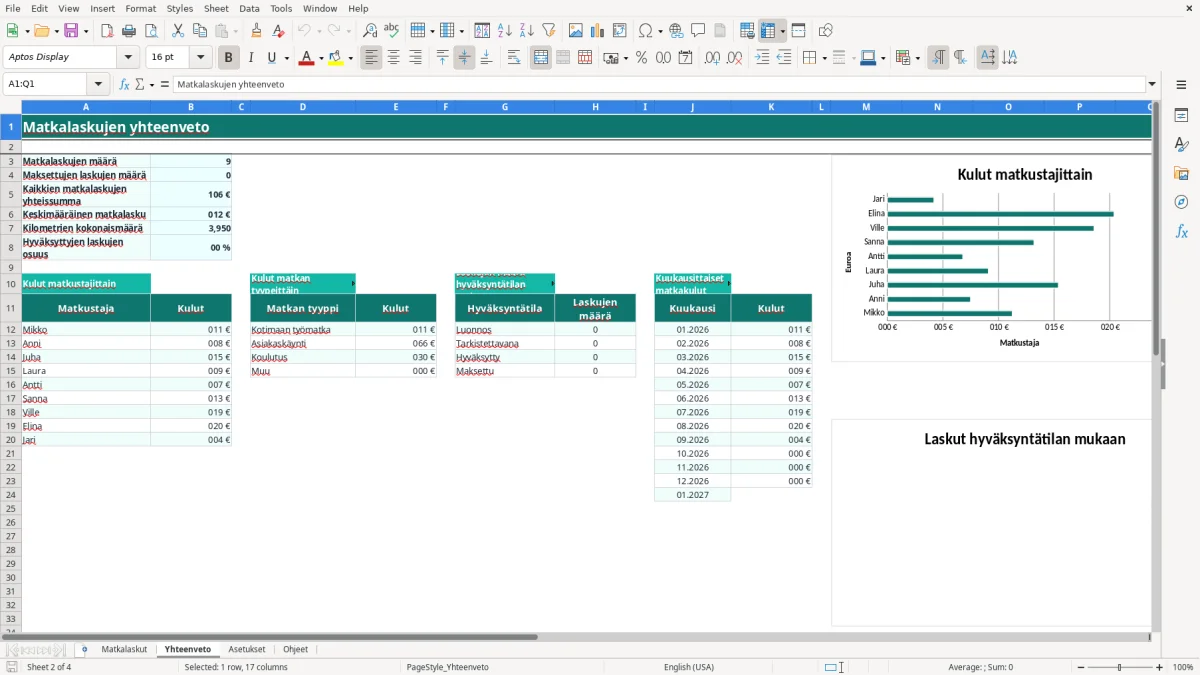Toggle Italic formatting

[251, 58]
